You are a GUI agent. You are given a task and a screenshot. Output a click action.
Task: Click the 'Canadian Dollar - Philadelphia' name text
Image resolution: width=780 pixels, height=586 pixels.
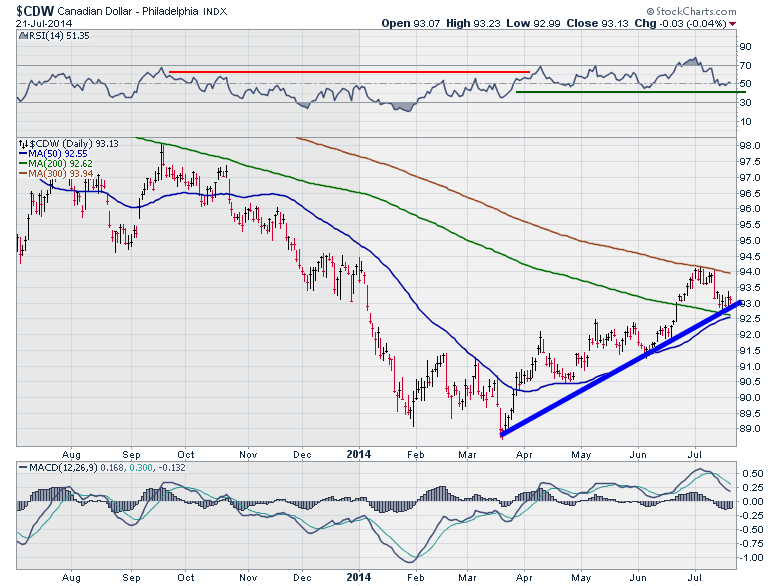click(x=128, y=11)
